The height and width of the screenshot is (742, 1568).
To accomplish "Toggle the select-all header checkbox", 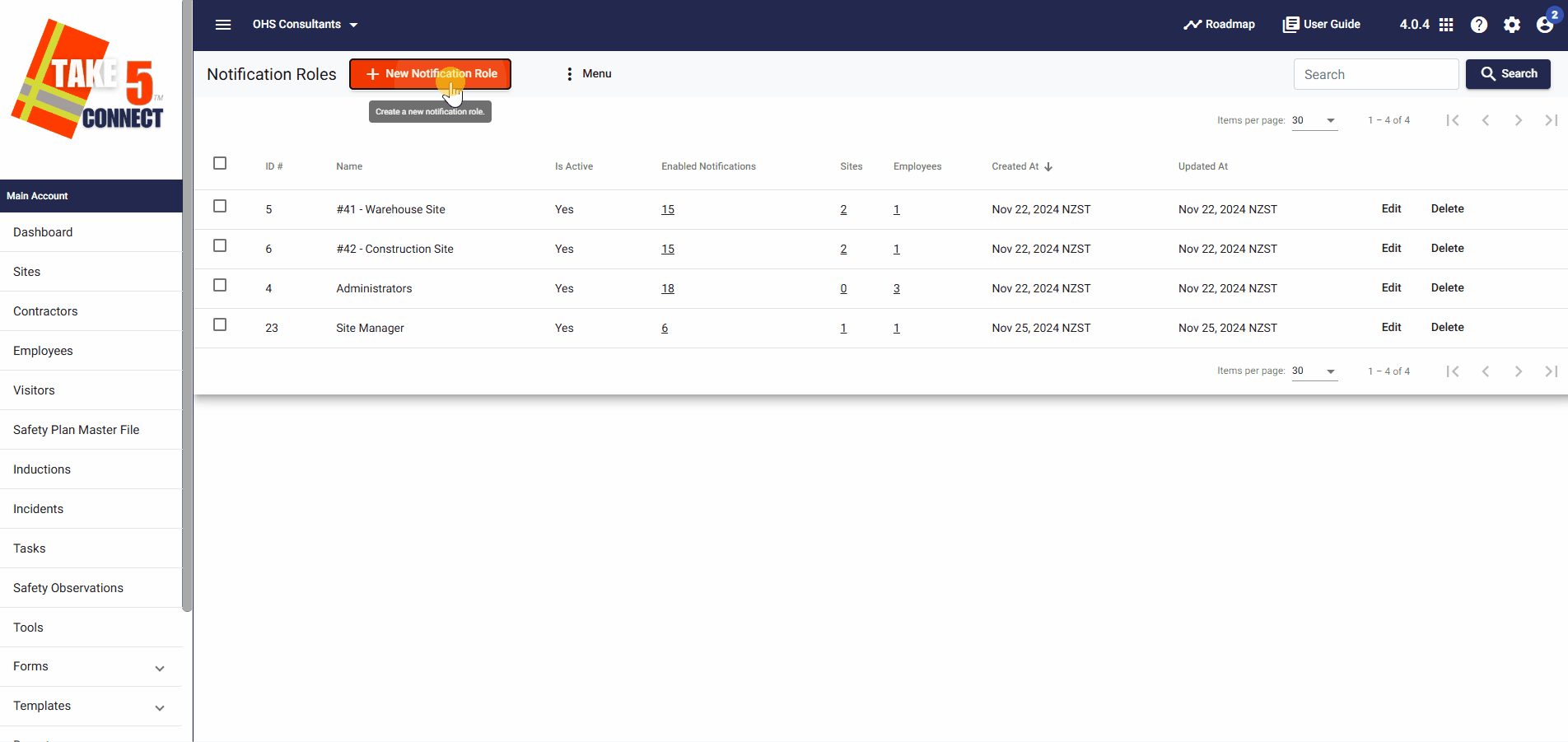I will click(x=220, y=163).
